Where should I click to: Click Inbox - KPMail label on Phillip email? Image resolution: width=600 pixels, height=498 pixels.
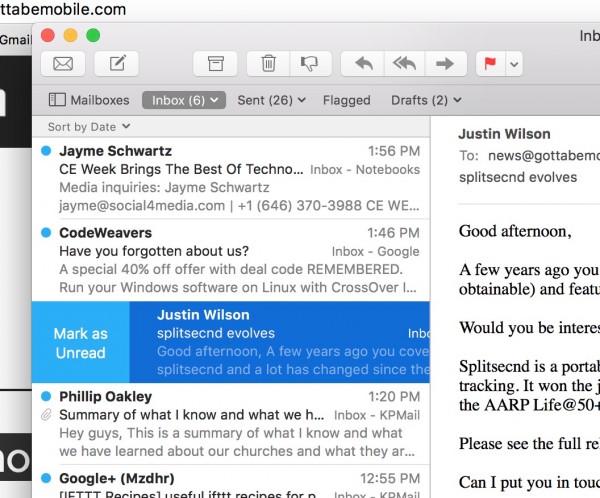(377, 415)
